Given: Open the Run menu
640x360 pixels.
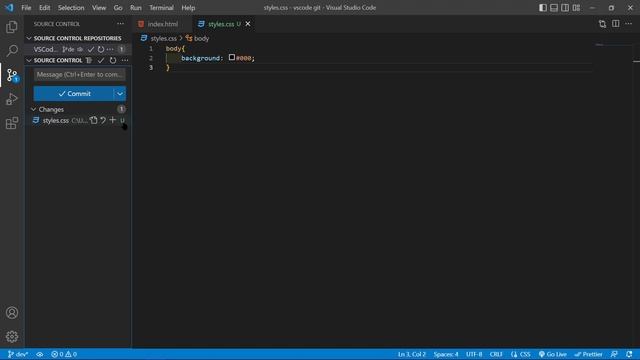Looking at the screenshot, I should coord(136,8).
